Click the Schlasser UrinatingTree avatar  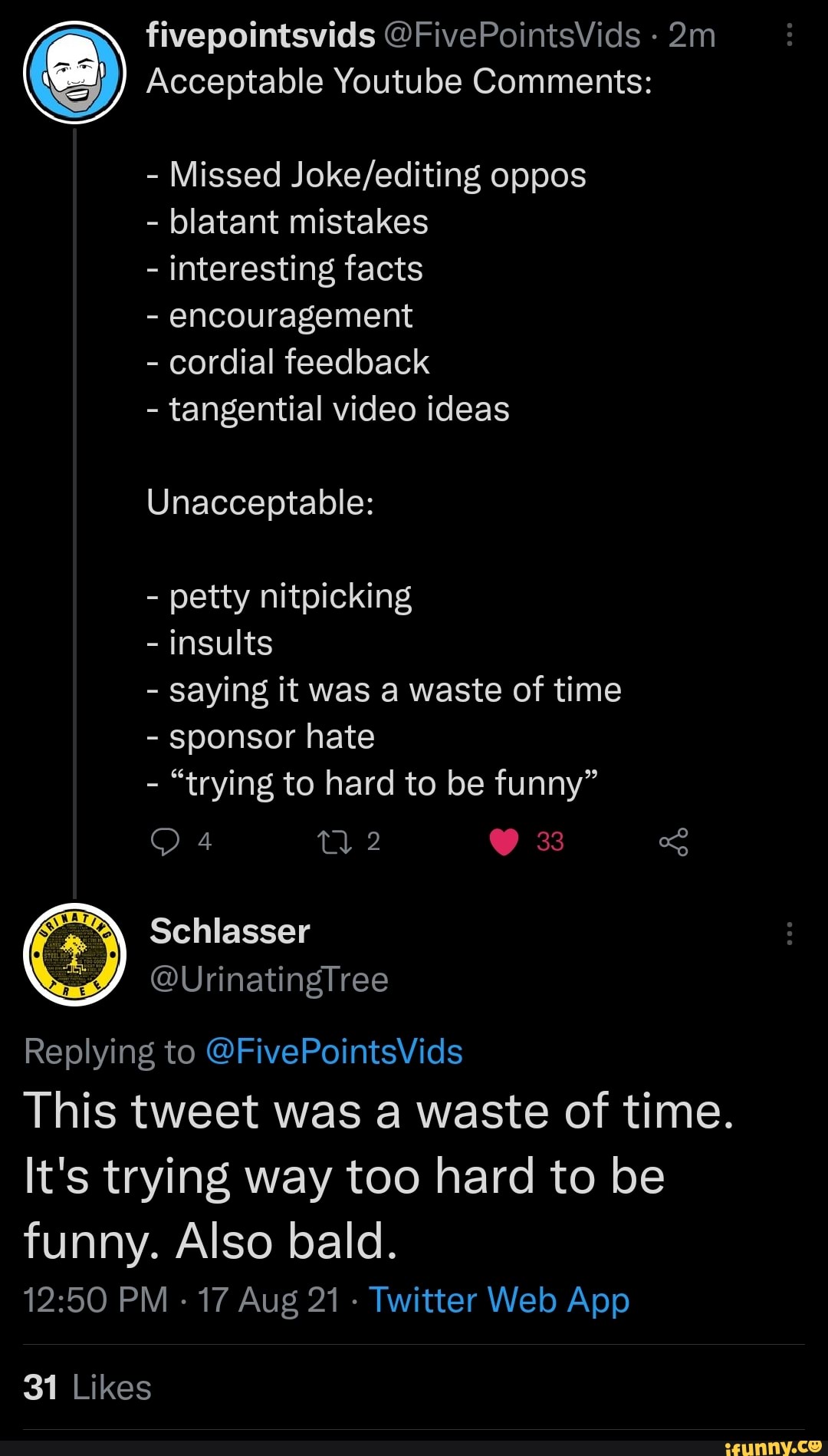75,954
